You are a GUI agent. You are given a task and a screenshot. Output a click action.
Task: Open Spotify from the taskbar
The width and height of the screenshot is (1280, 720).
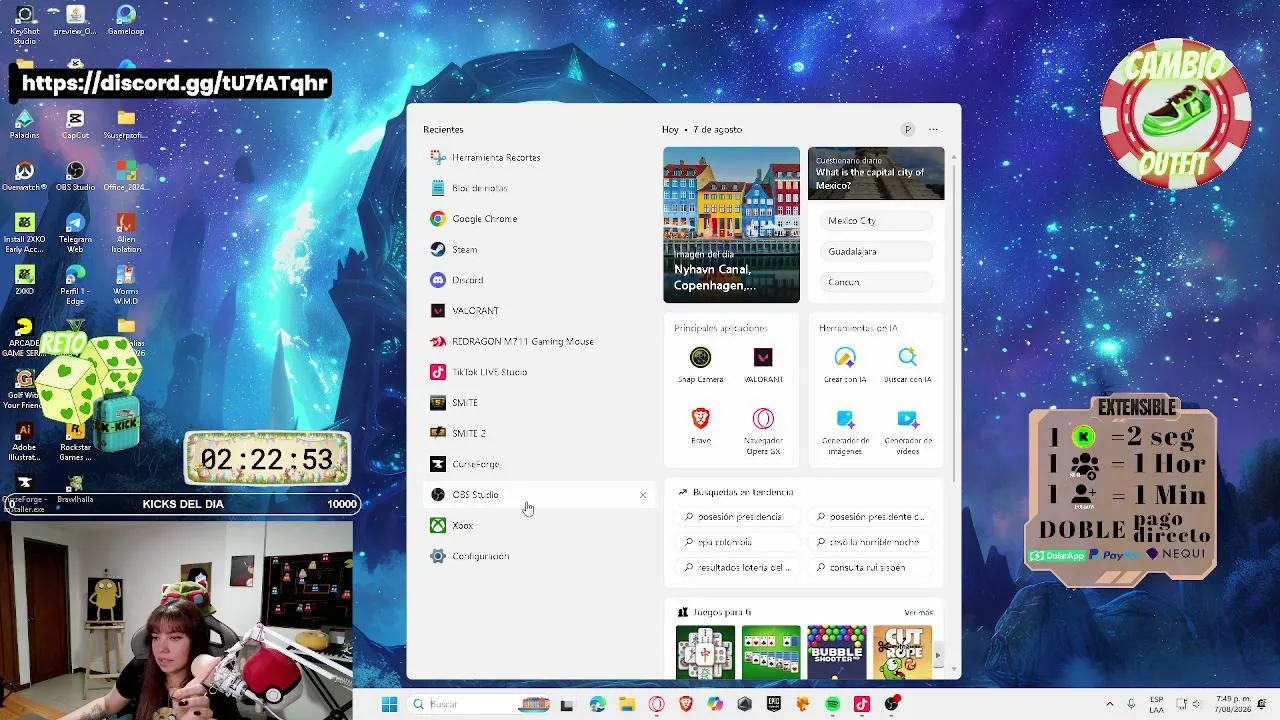833,705
